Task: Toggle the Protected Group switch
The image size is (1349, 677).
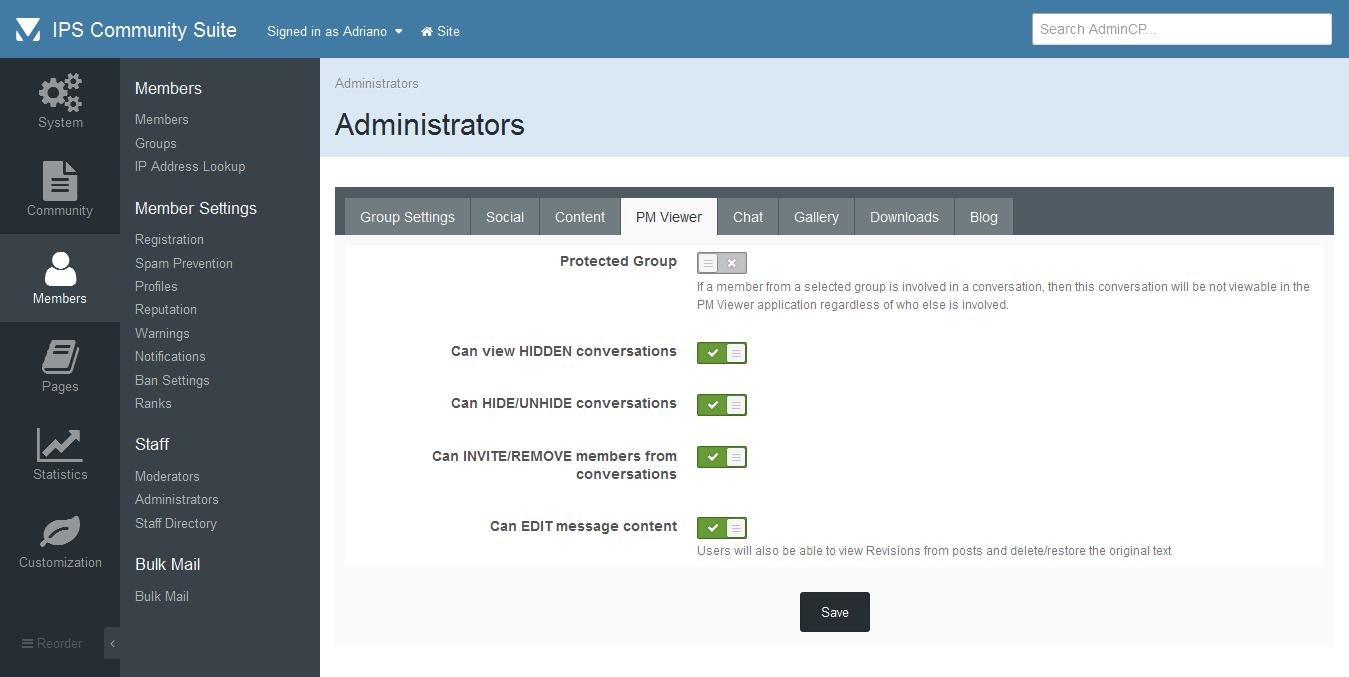Action: point(722,263)
